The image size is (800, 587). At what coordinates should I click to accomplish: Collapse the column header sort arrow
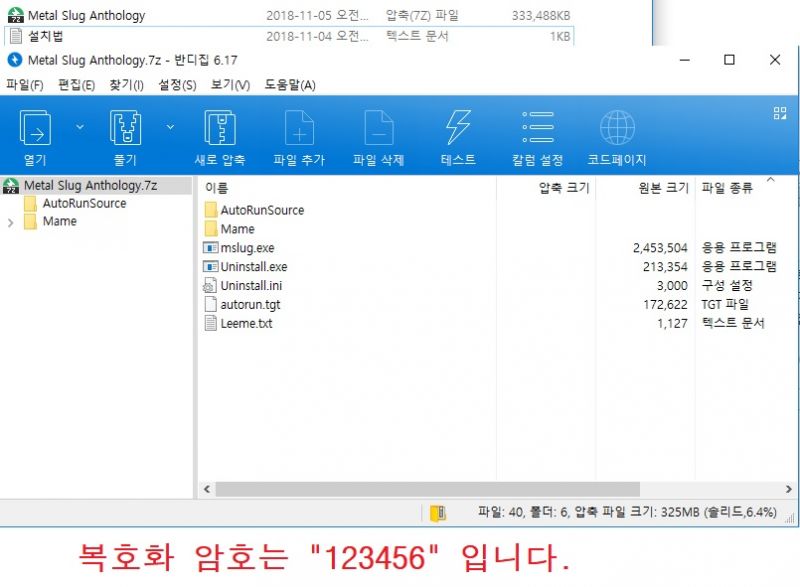tap(770, 179)
